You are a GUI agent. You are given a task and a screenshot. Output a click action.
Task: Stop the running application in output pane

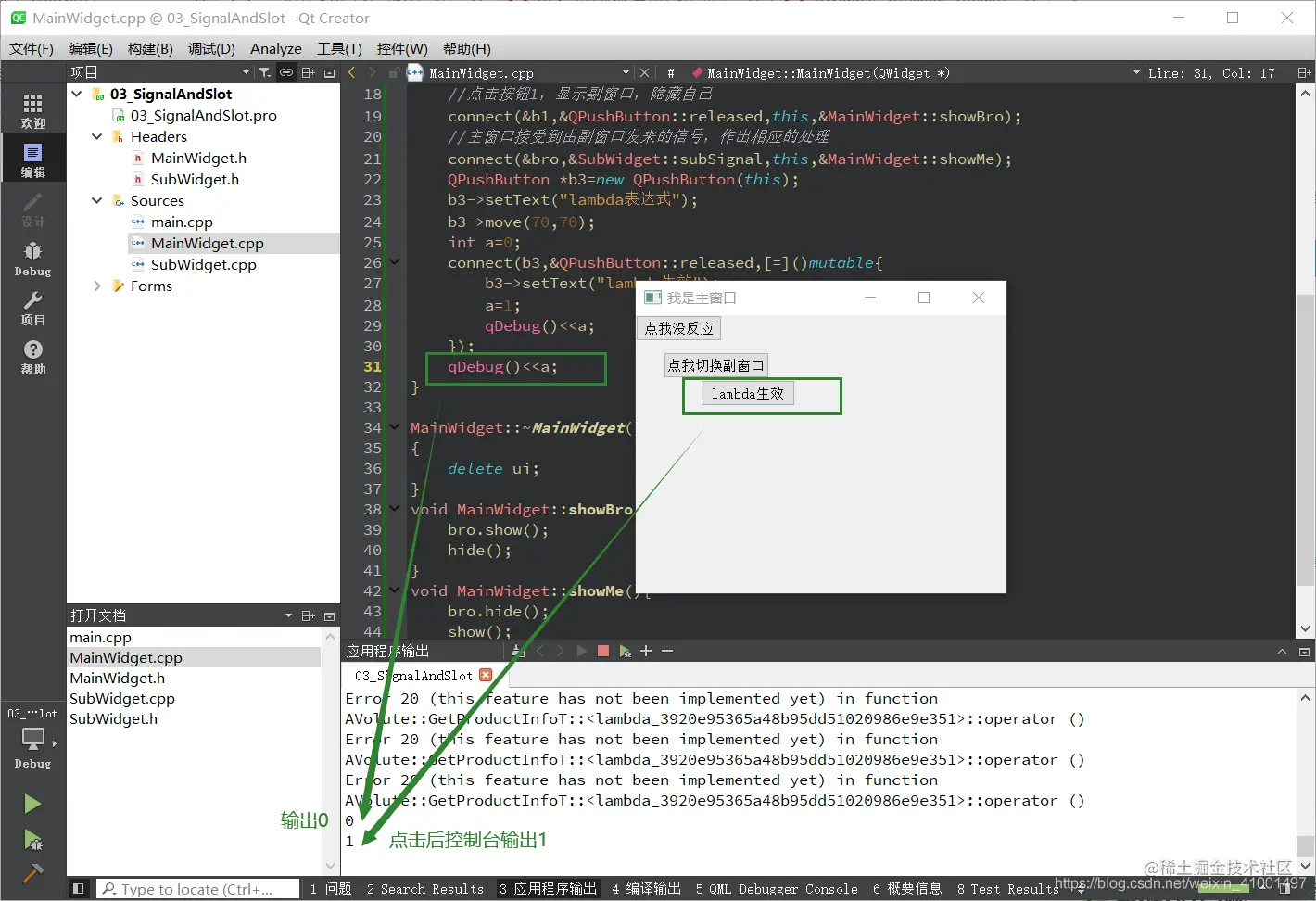(603, 651)
